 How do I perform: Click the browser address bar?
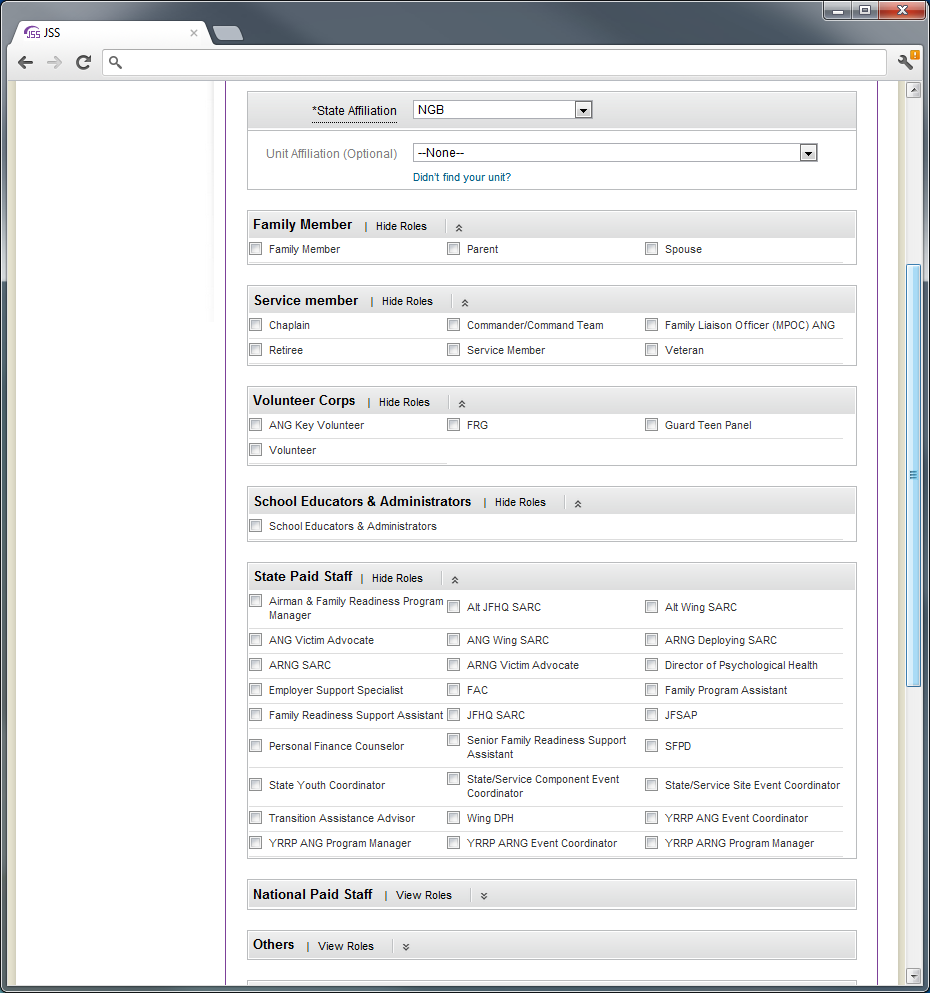(494, 62)
